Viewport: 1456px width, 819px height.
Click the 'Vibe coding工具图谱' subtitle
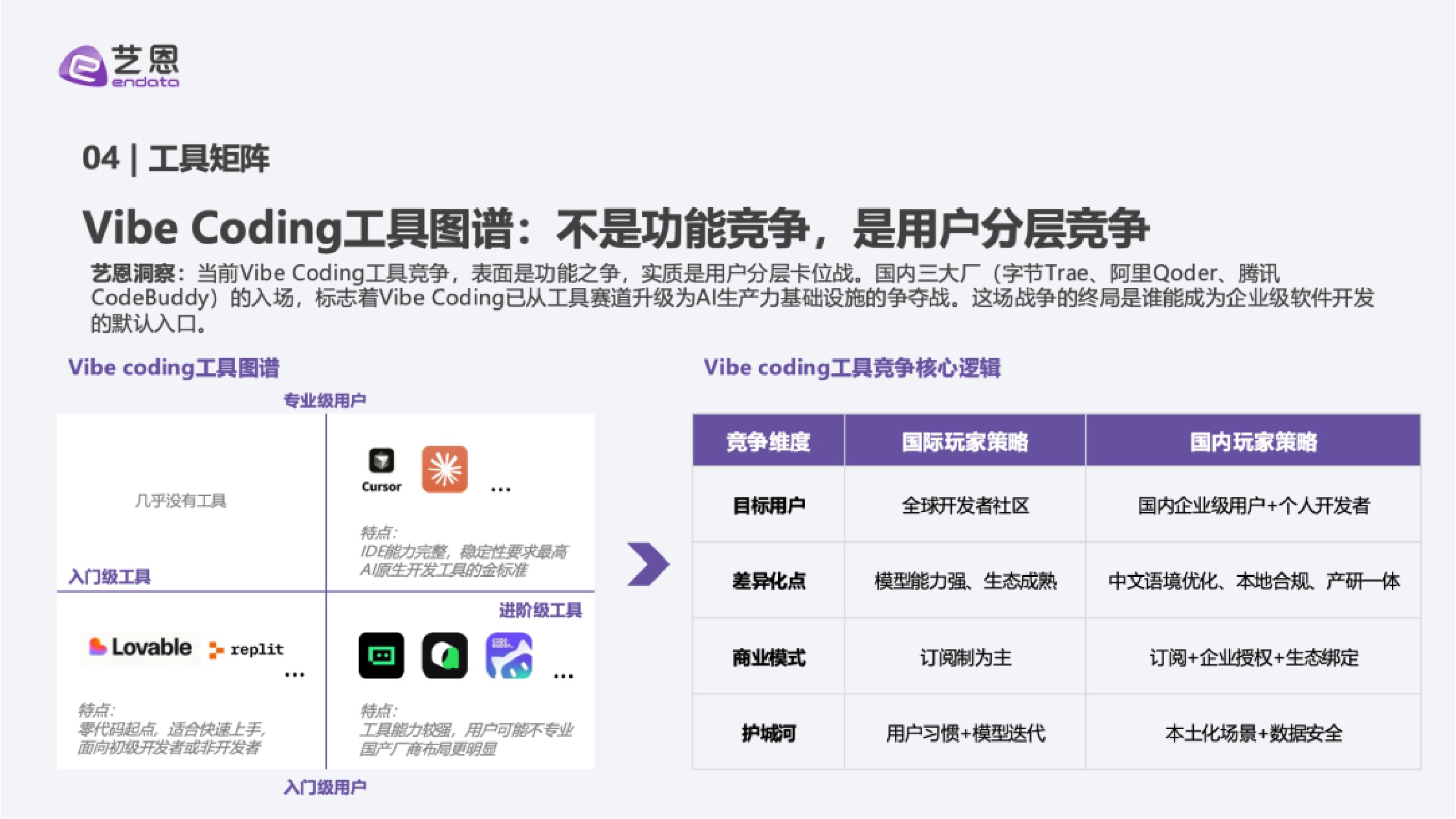[x=174, y=368]
